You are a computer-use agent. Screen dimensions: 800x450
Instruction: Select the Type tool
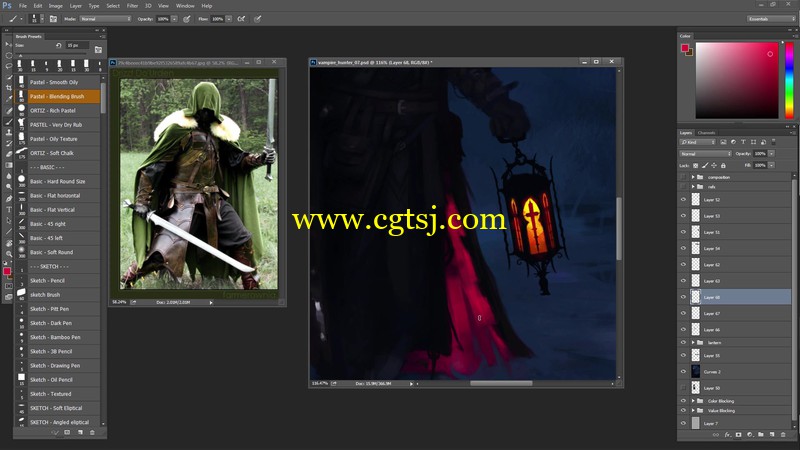8,210
